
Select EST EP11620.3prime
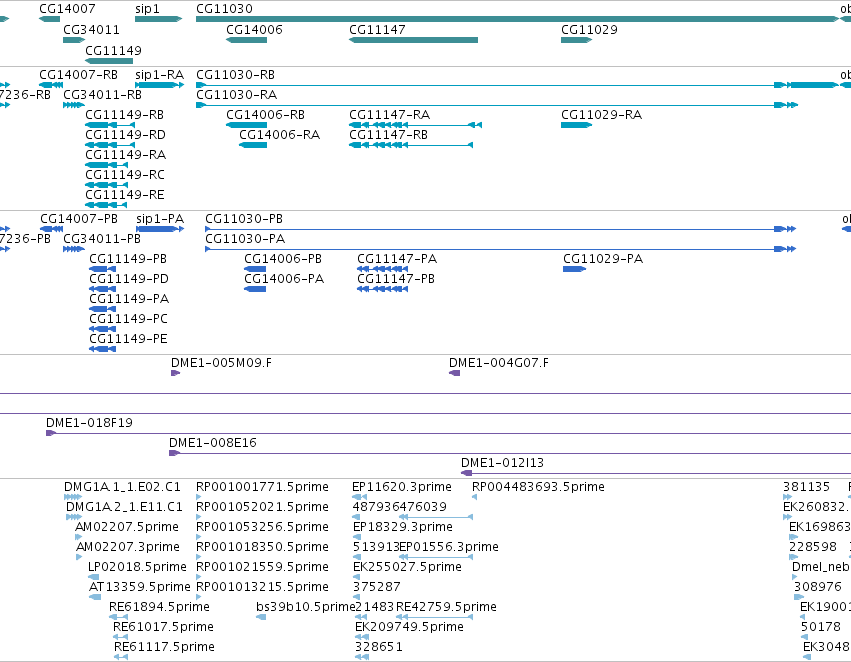click(360, 496)
